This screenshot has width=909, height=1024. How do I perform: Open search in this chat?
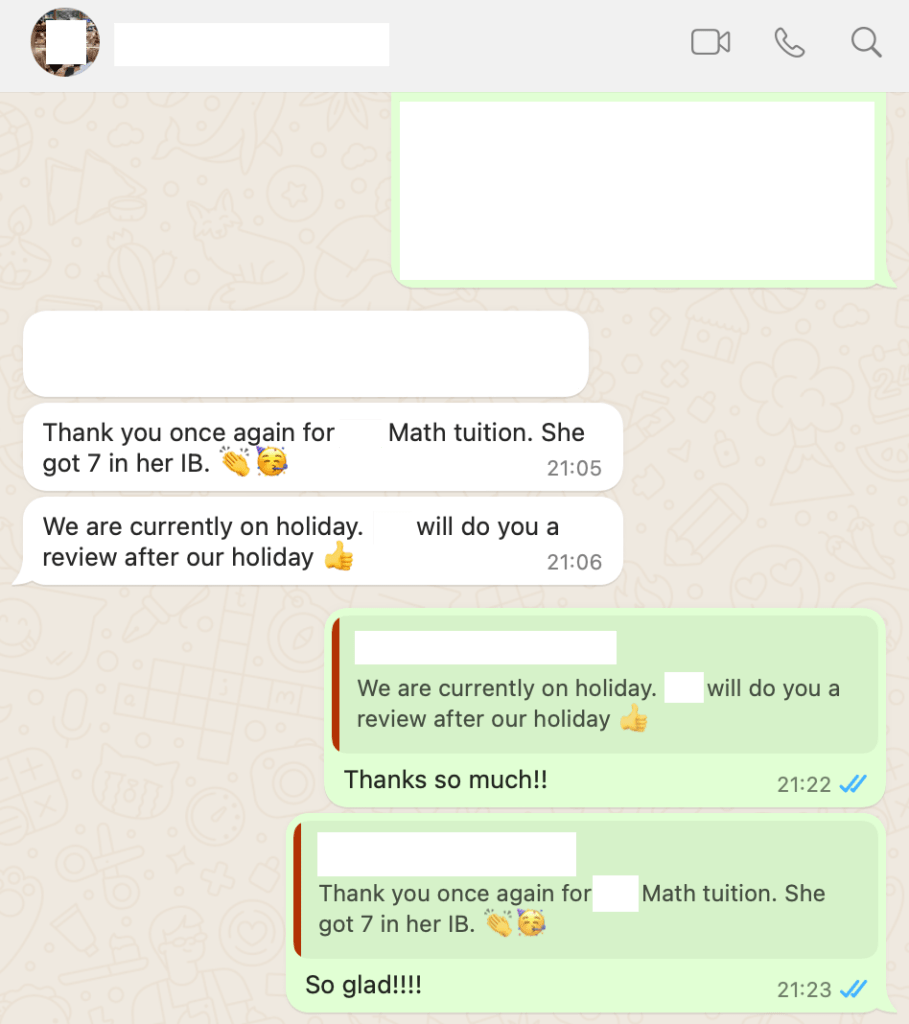pos(866,42)
